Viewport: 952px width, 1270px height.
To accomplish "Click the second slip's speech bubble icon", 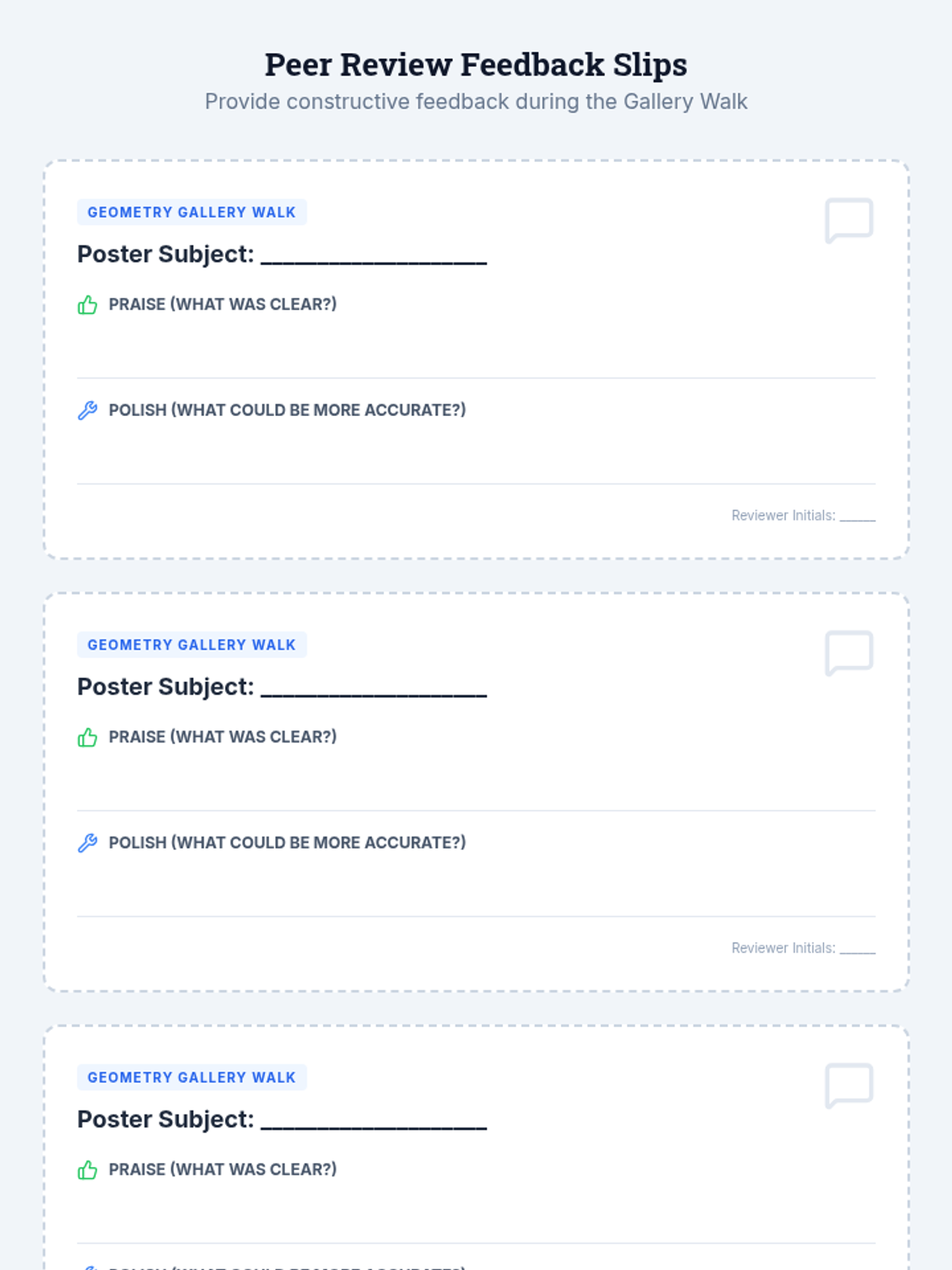I will point(850,652).
